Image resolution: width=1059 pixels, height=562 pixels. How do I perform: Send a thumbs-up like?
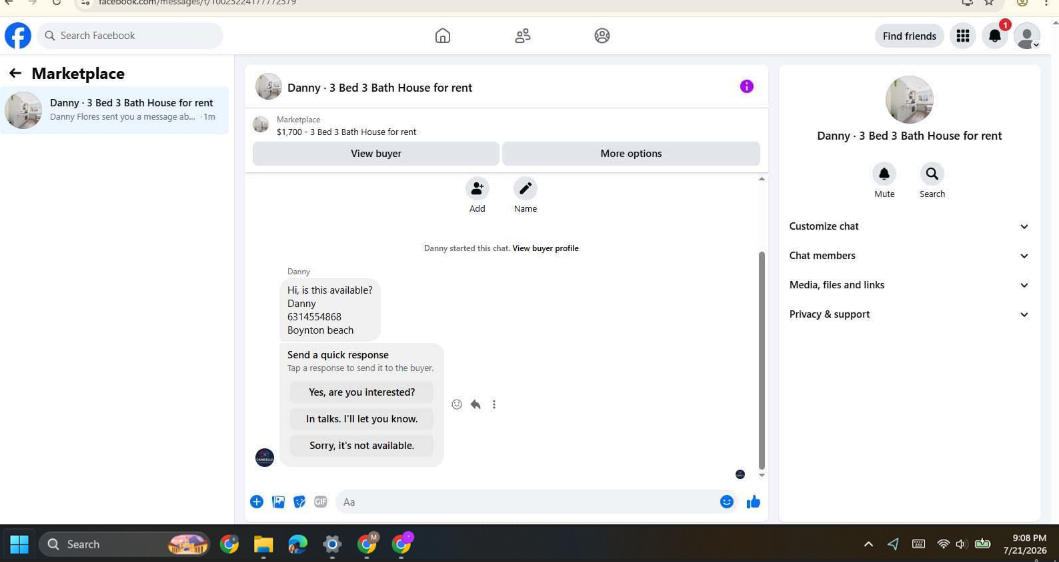click(x=754, y=501)
